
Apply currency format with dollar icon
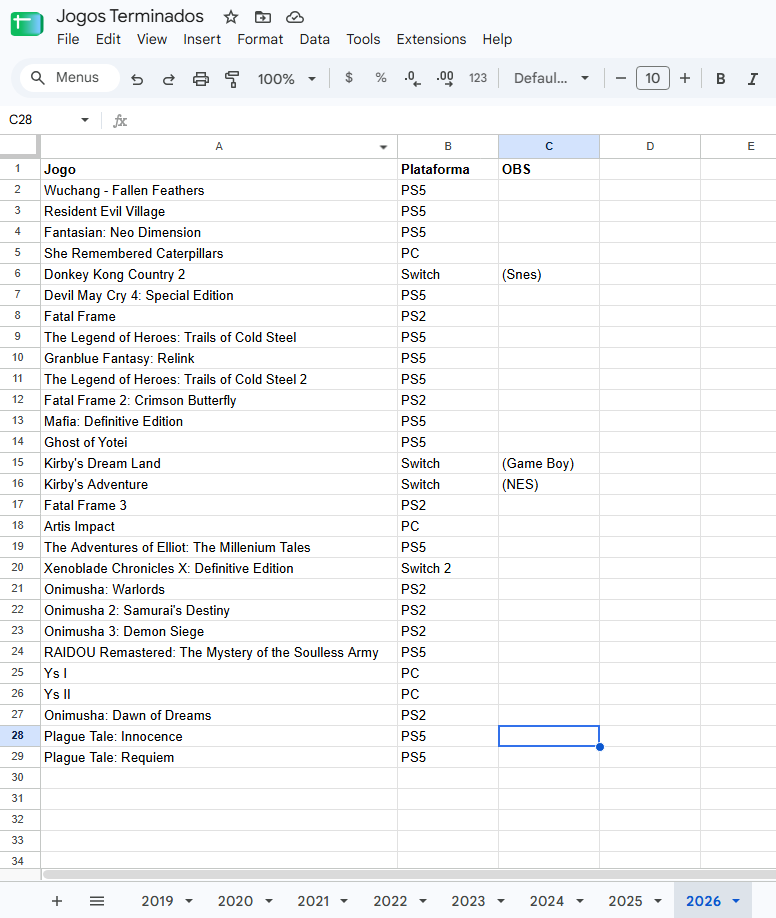click(x=349, y=78)
